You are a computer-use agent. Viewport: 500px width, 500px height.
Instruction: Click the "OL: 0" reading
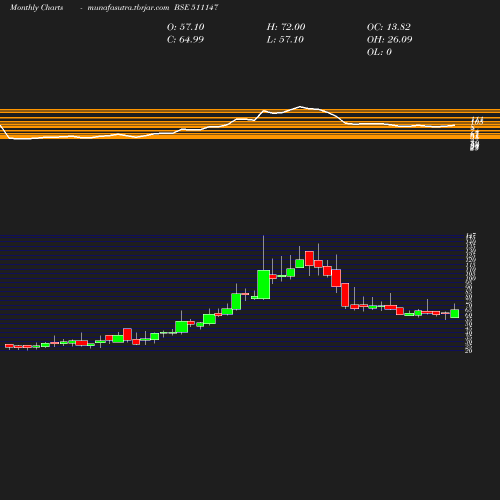click(379, 52)
